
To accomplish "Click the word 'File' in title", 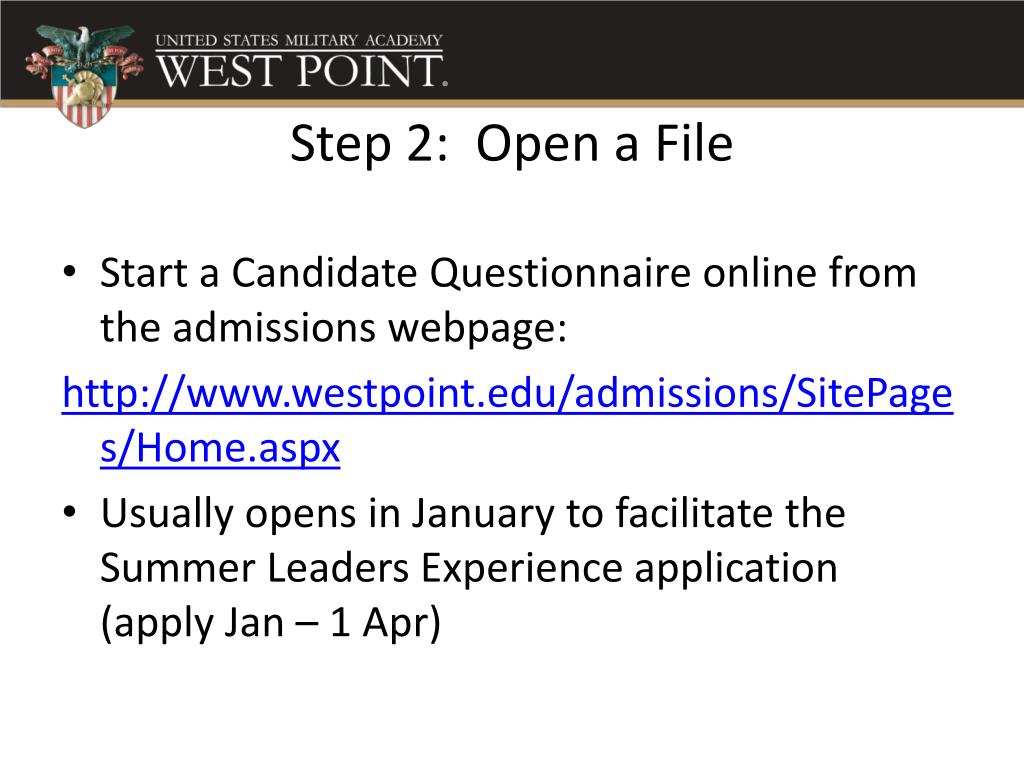I will click(x=694, y=143).
